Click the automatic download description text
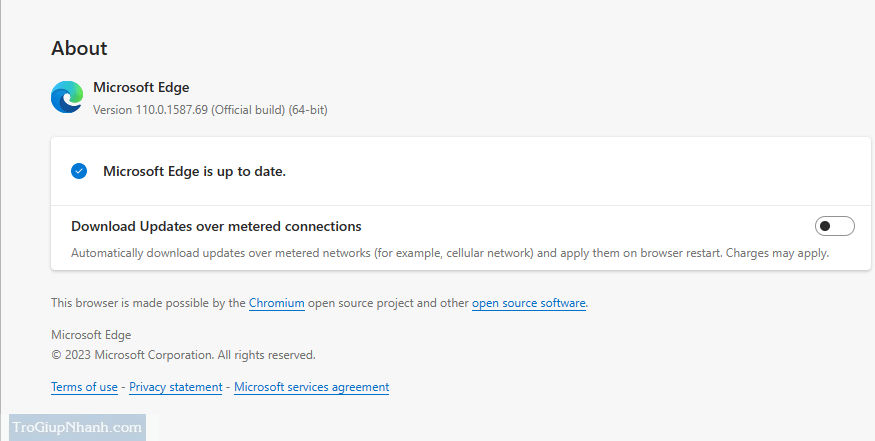Viewport: 875px width, 441px height. 449,253
